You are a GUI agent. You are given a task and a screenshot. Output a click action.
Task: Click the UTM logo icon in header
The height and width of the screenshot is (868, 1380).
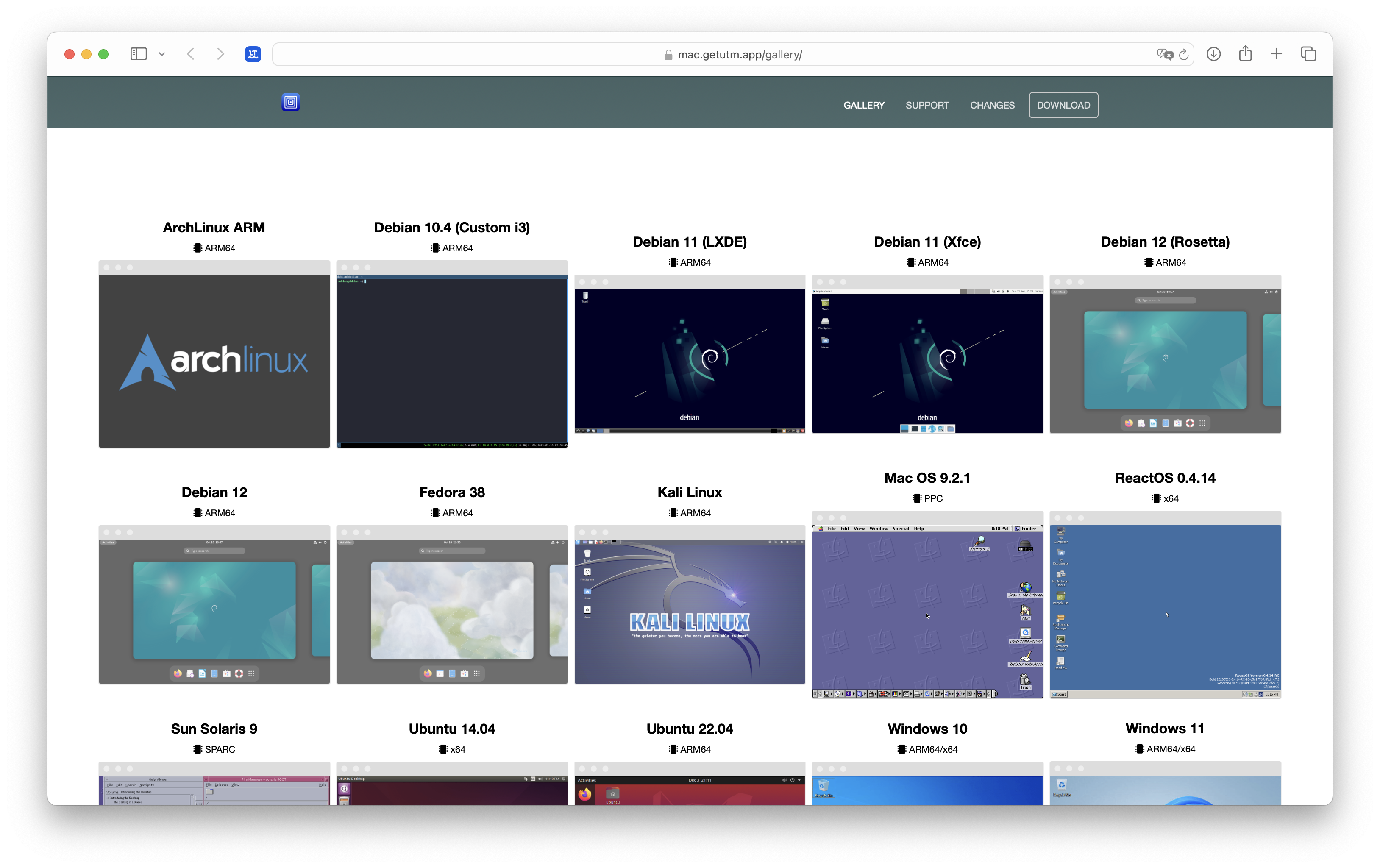click(x=291, y=103)
